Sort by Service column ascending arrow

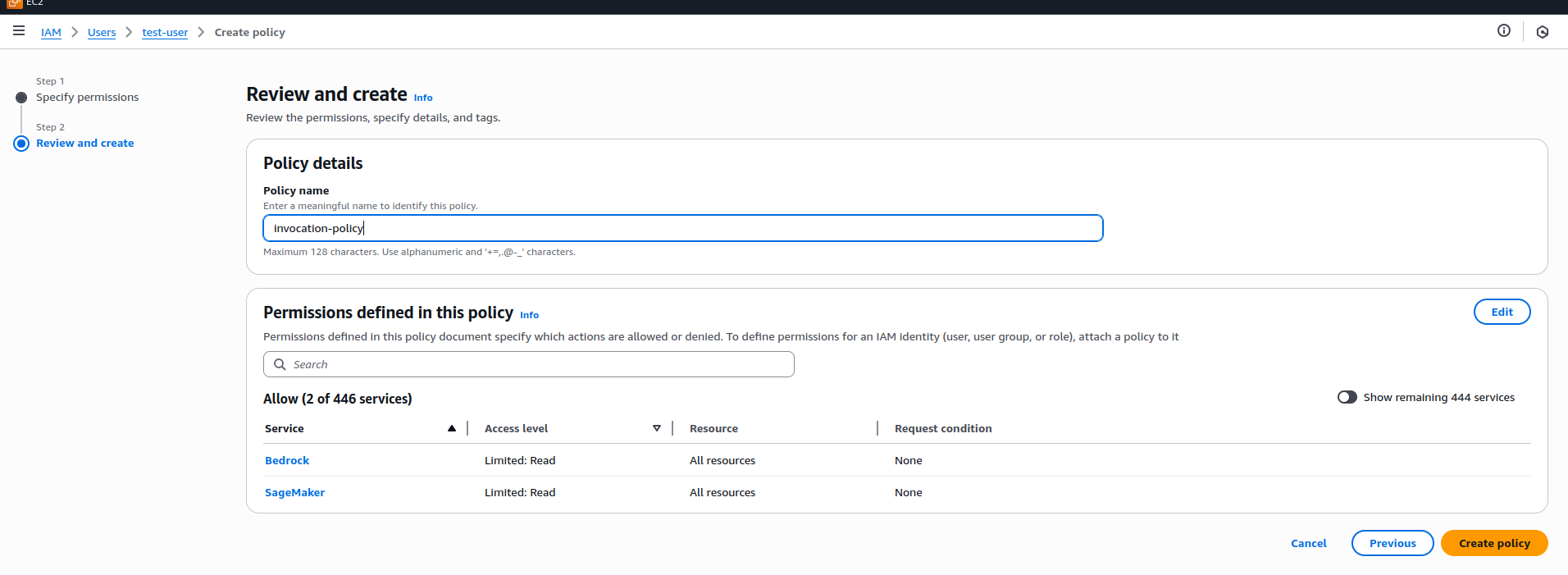point(451,428)
